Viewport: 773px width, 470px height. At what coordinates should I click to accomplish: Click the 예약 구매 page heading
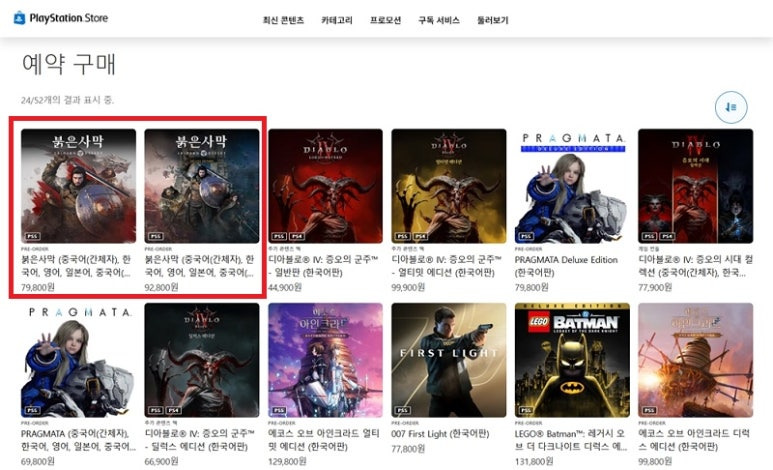pyautogui.click(x=69, y=64)
